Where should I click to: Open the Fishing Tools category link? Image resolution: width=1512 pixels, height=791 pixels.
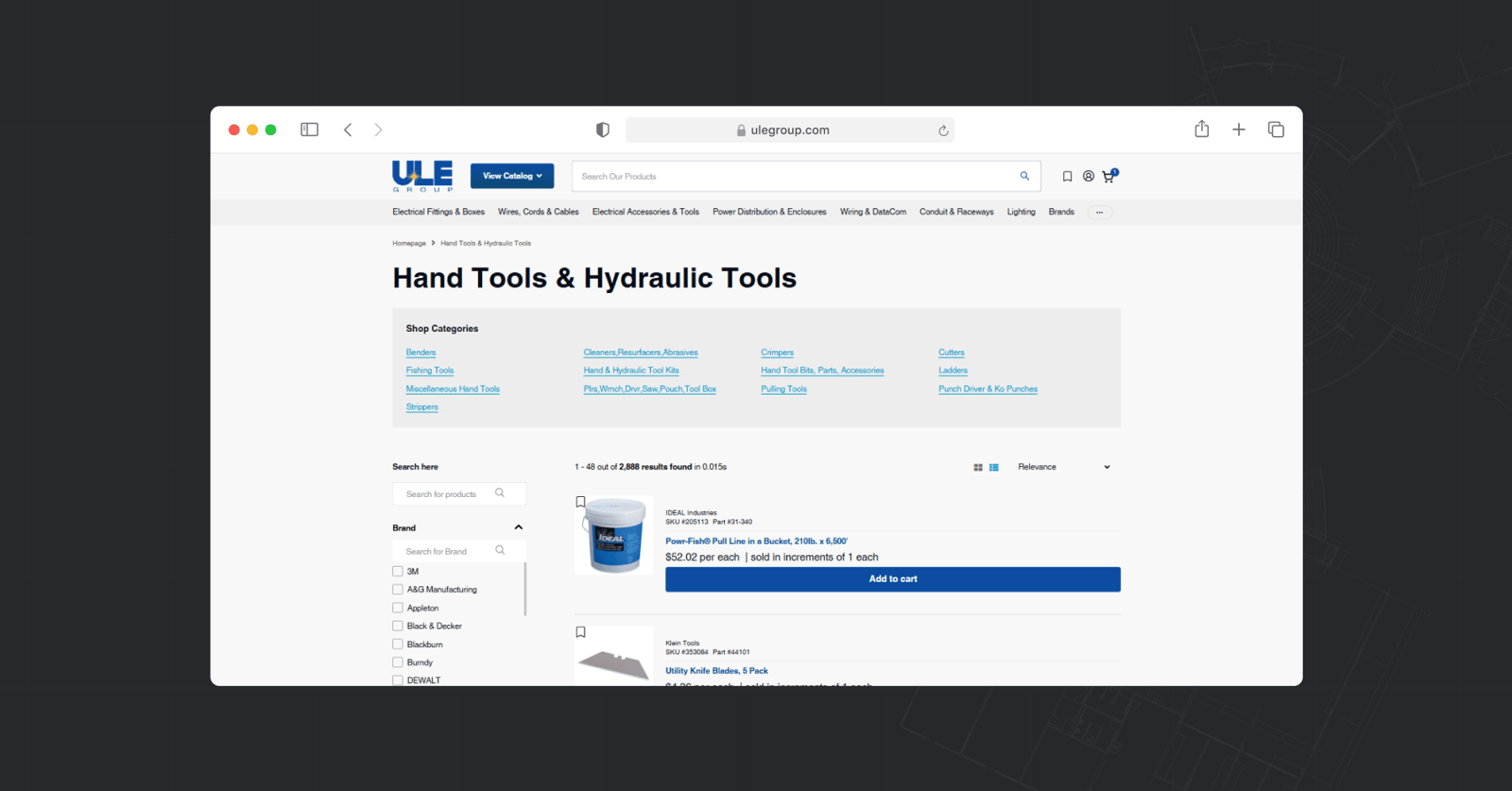click(x=430, y=370)
